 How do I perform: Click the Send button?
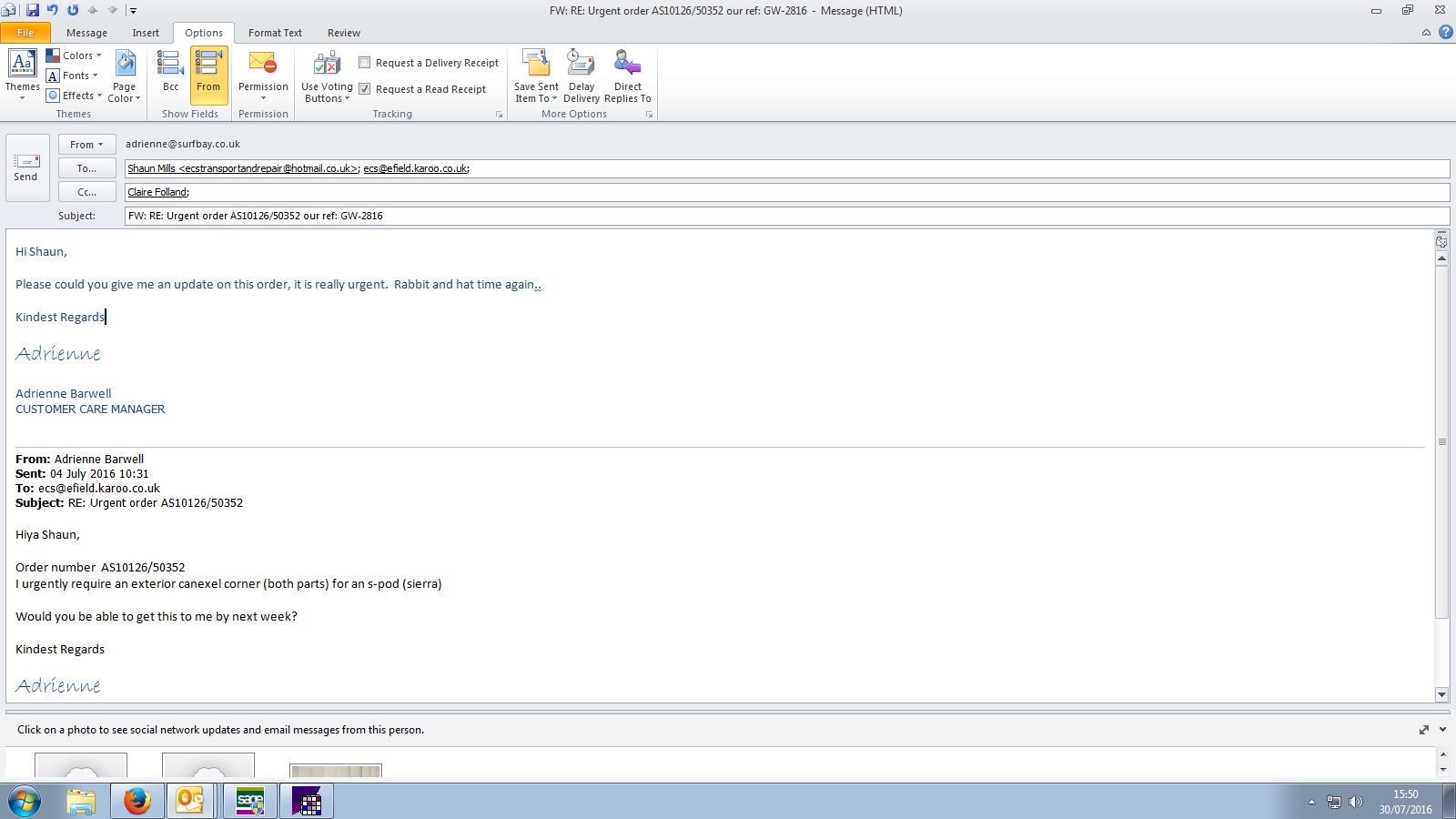(x=25, y=167)
